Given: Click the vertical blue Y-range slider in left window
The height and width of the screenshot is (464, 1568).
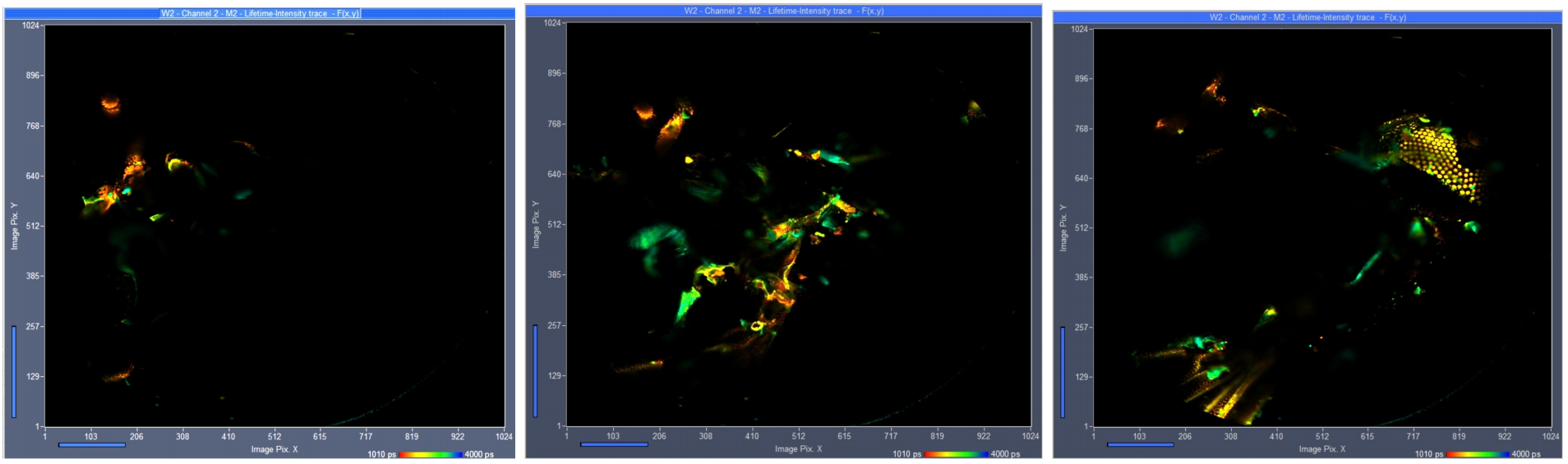Looking at the screenshot, I should (14, 372).
